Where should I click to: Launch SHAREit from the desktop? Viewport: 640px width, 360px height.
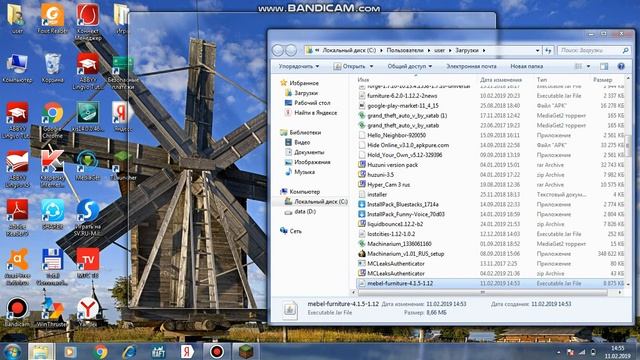click(52, 214)
